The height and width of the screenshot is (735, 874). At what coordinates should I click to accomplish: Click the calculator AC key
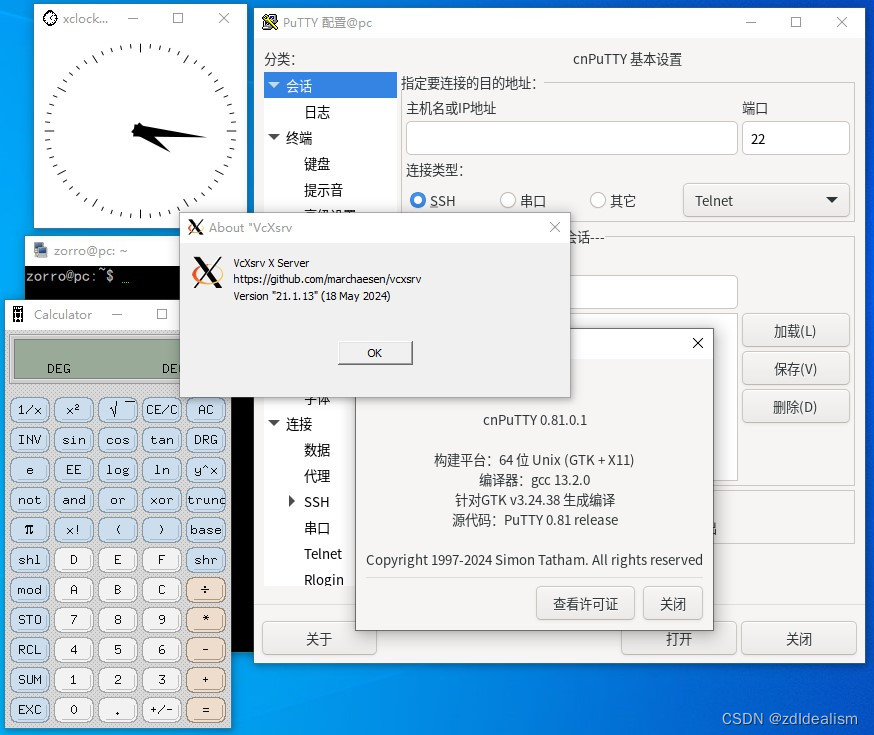point(206,410)
